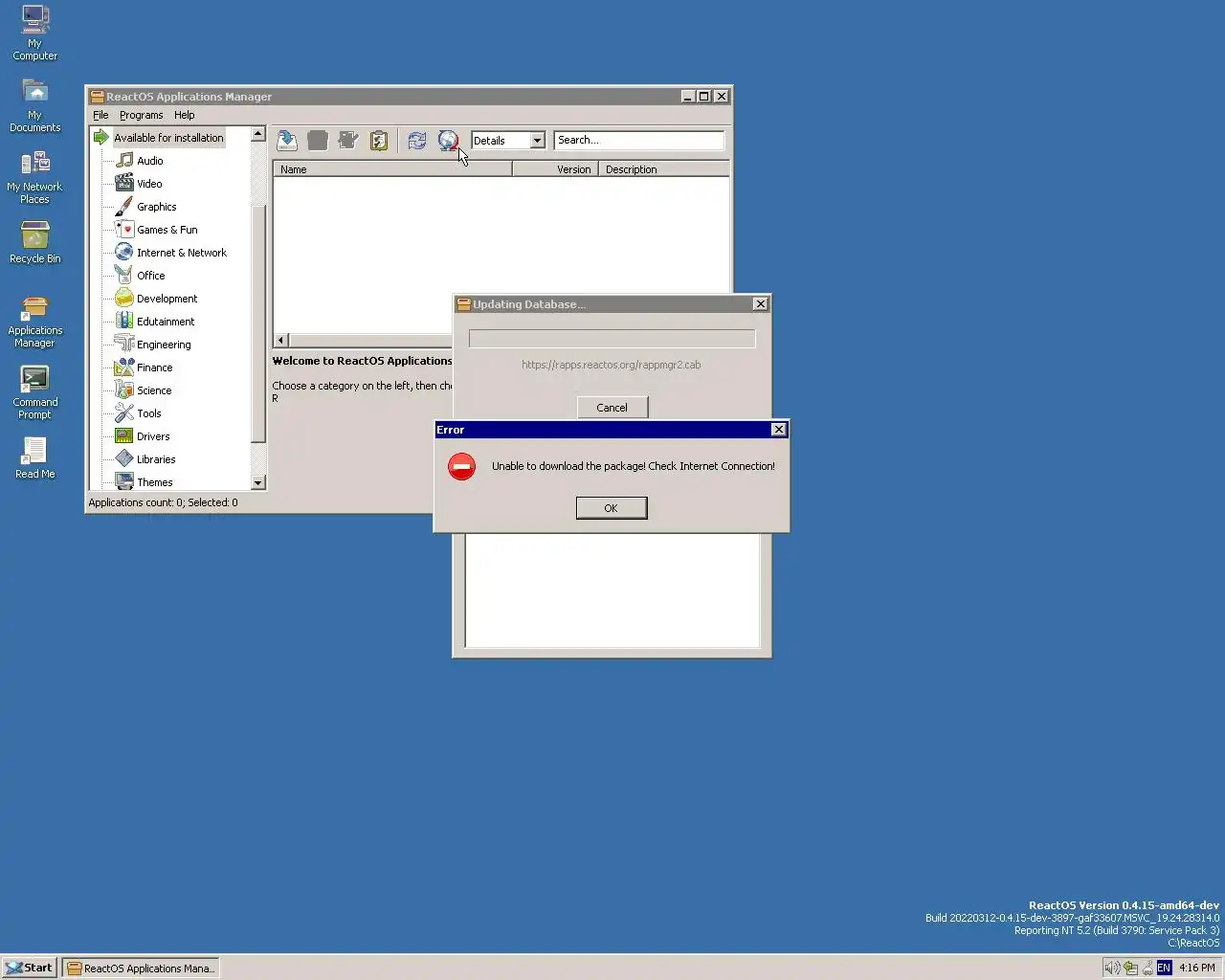1225x980 pixels.
Task: Click the 4:16 PM tray clock
Action: click(1197, 968)
